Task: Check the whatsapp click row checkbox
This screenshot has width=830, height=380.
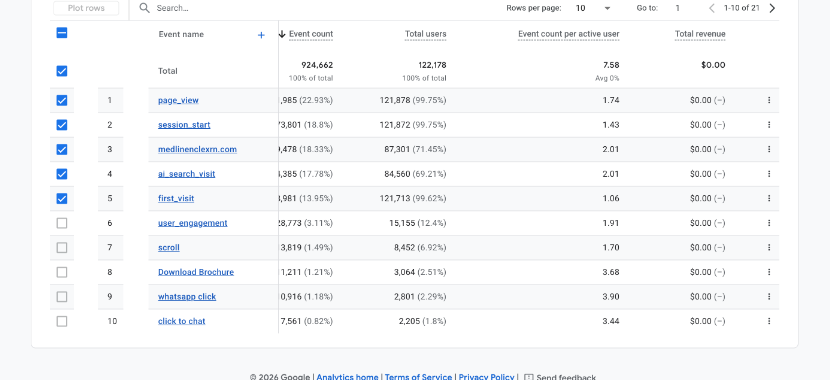Action: 62,296
